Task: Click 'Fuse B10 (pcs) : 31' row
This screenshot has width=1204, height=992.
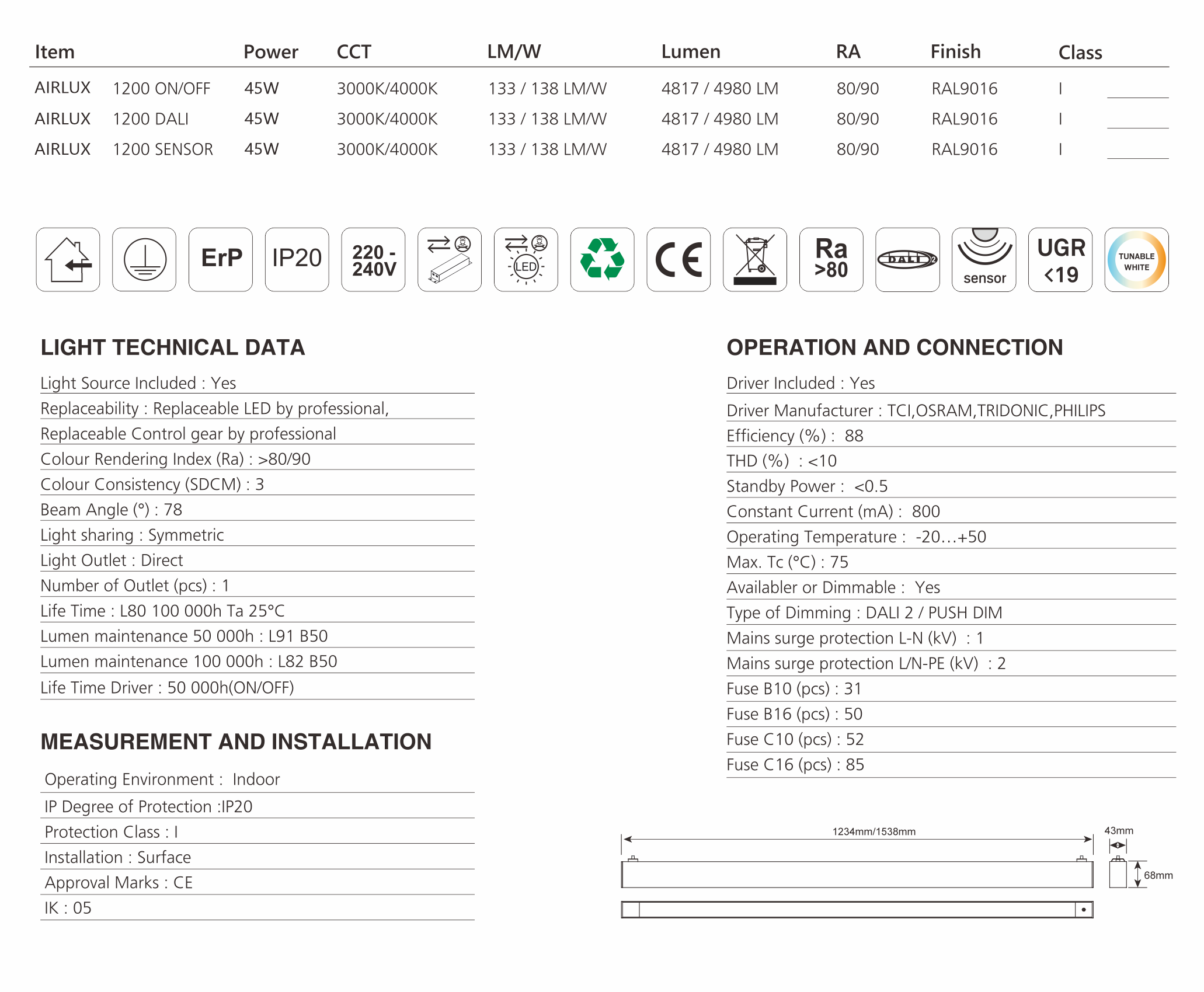Action: pyautogui.click(x=951, y=688)
